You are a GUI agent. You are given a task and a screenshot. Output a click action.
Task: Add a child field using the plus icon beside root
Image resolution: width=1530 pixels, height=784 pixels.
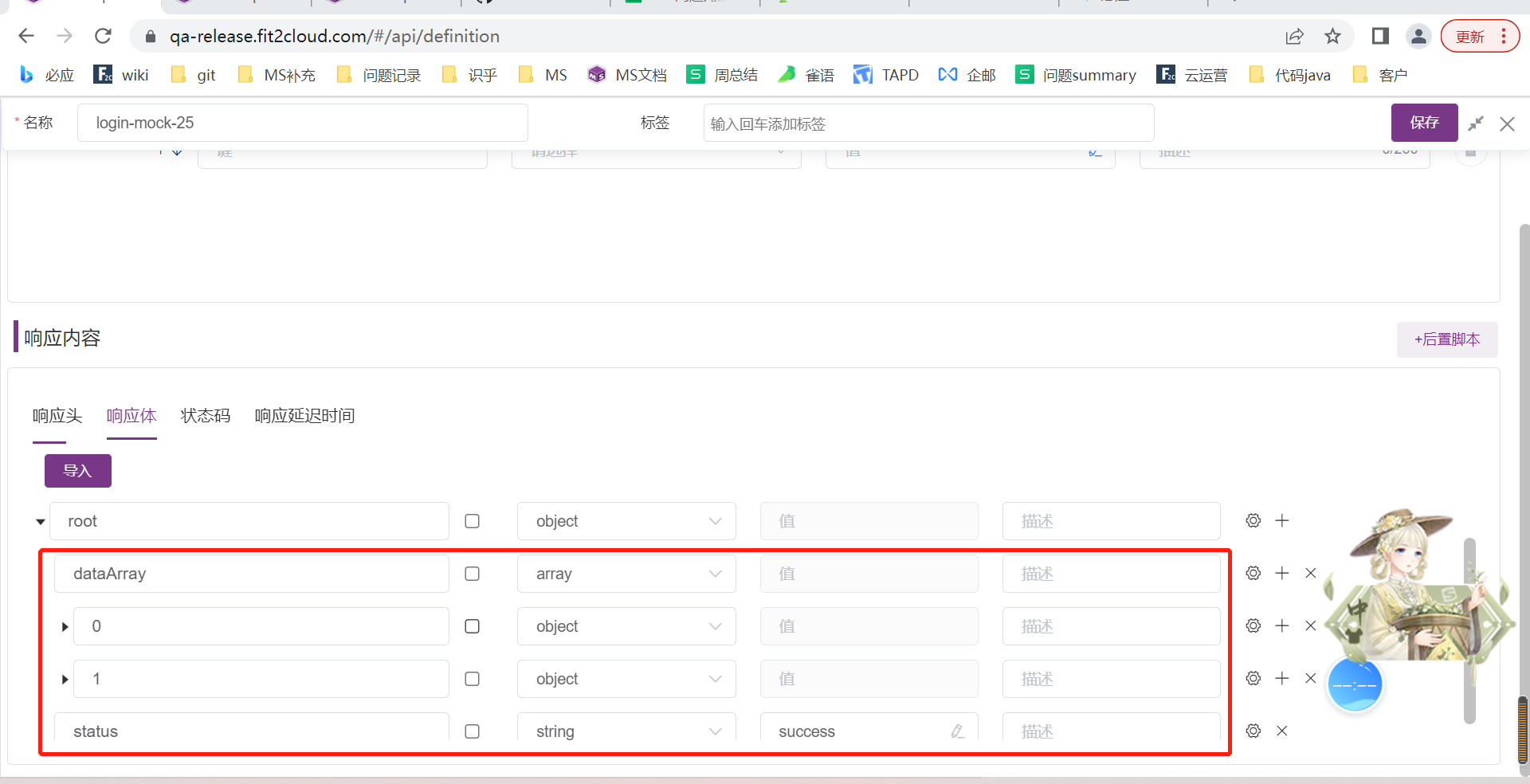[1282, 520]
